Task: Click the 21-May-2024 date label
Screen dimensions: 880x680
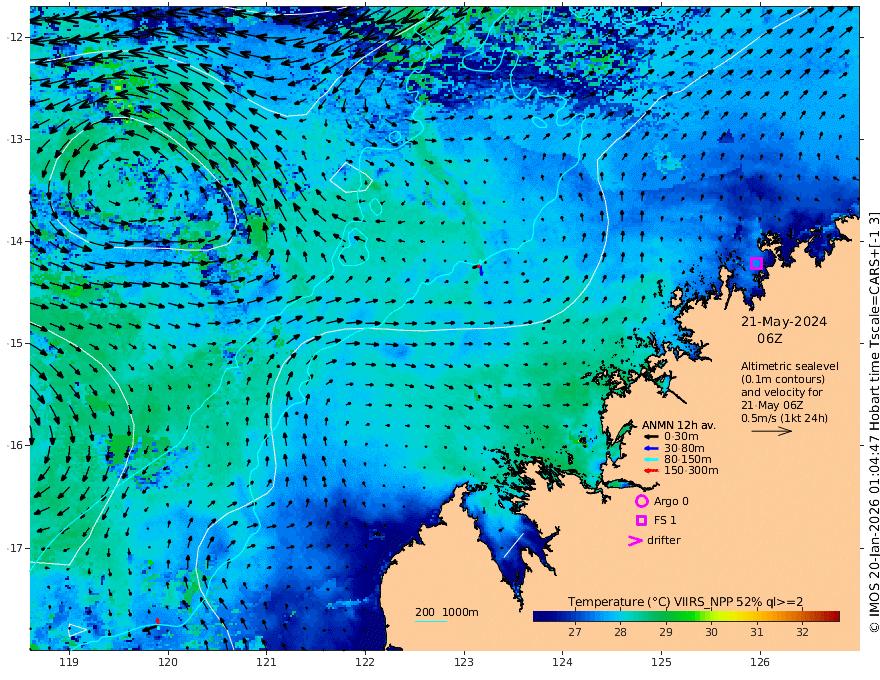Action: point(784,321)
